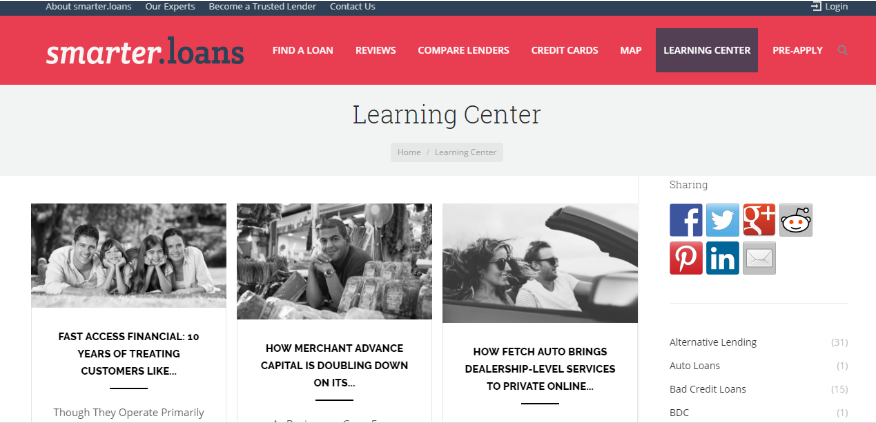
Task: Follow the Home breadcrumb link
Action: coord(409,152)
